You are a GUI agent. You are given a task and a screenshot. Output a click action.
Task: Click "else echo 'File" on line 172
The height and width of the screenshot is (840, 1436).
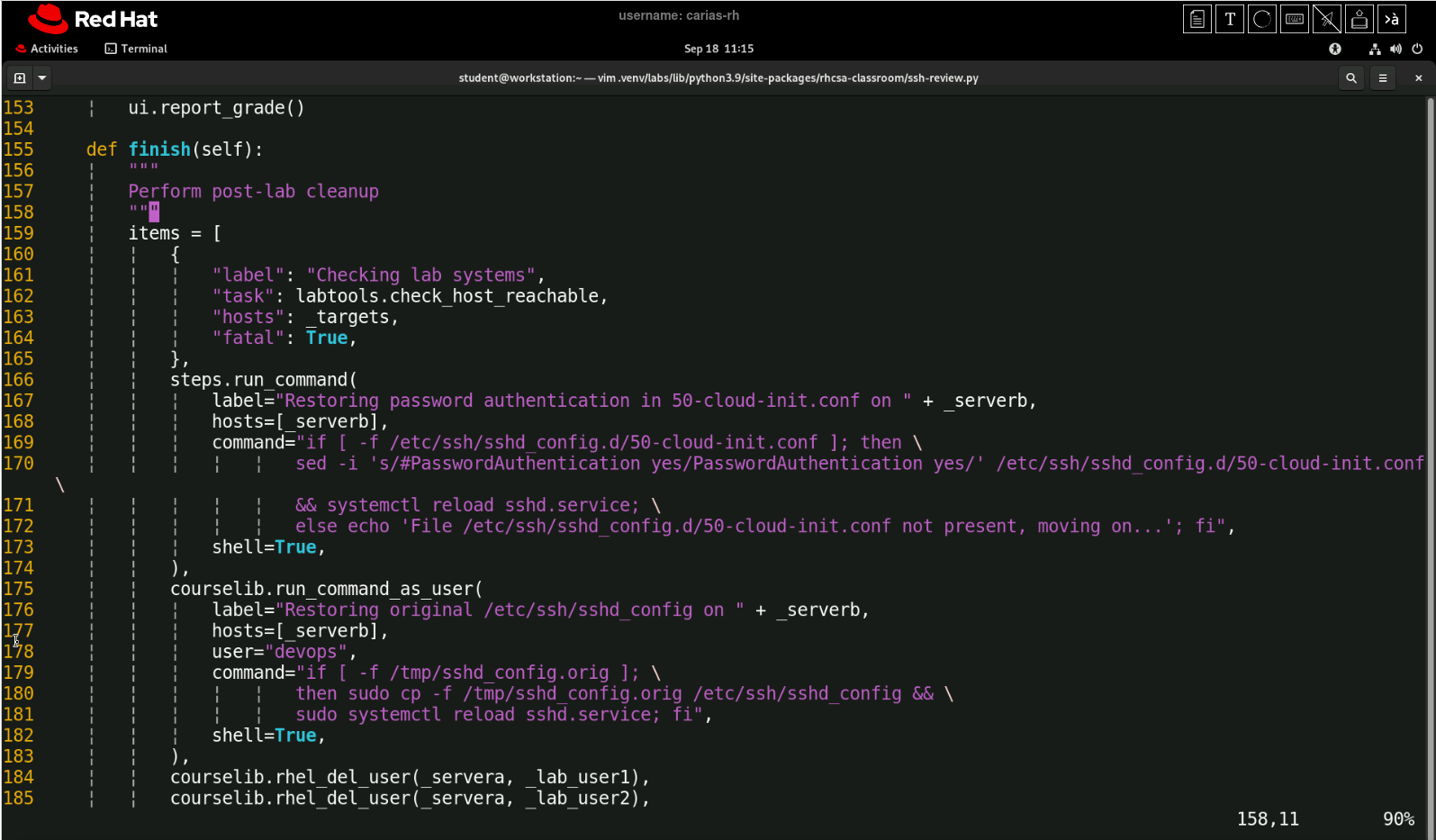tap(374, 526)
